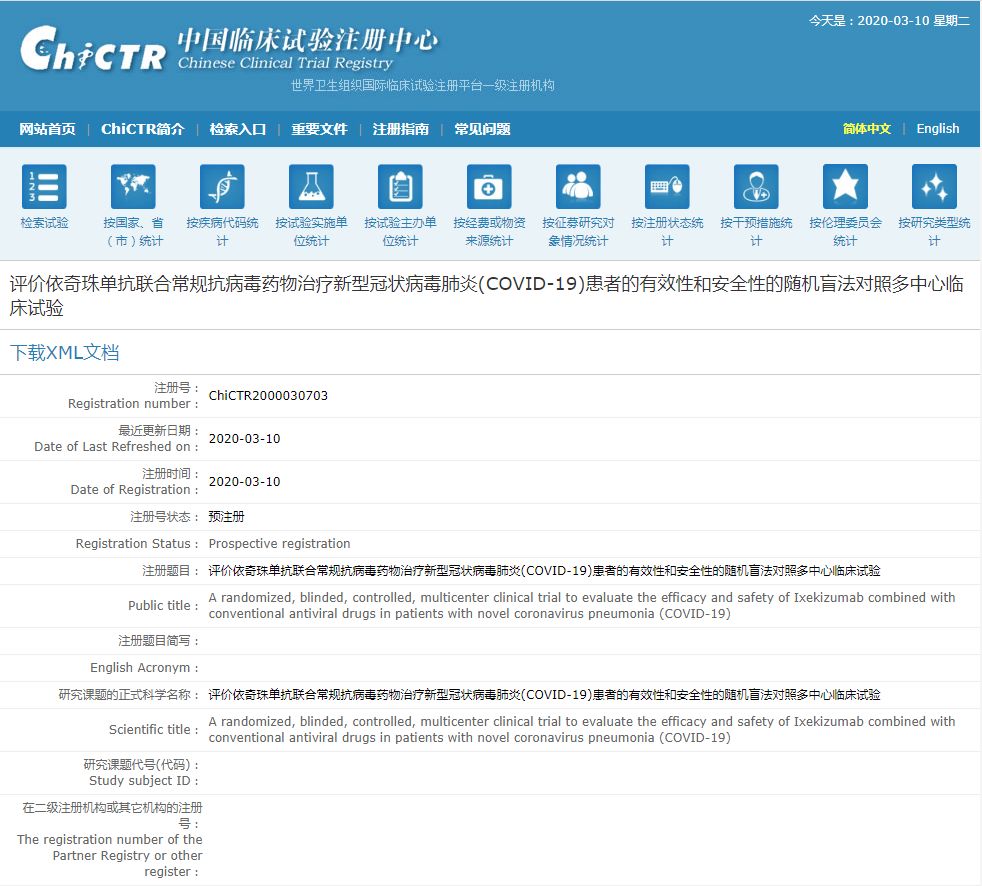Image resolution: width=982 pixels, height=886 pixels.
Task: Click the 检索试验 list icon
Action: tap(44, 187)
